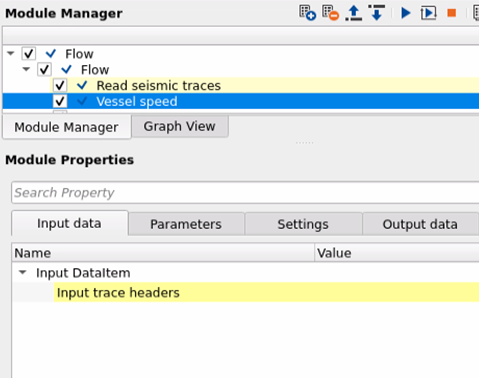The width and height of the screenshot is (479, 378).
Task: Click the top-level Flow label
Action: [79, 54]
